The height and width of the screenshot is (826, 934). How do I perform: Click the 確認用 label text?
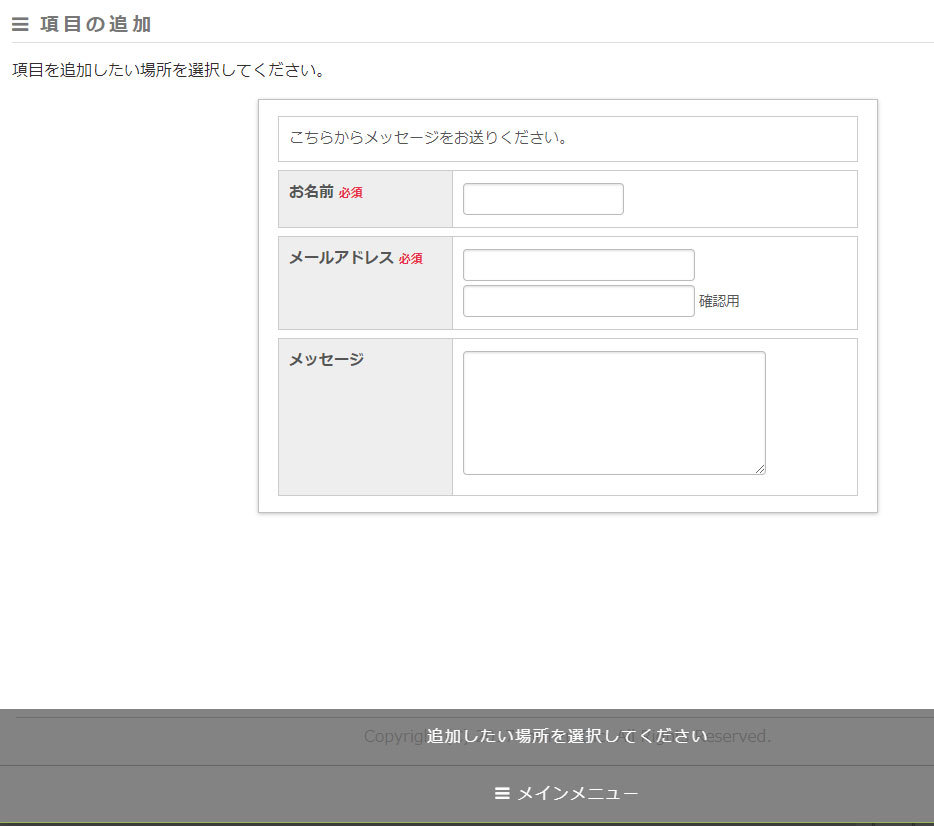point(719,301)
